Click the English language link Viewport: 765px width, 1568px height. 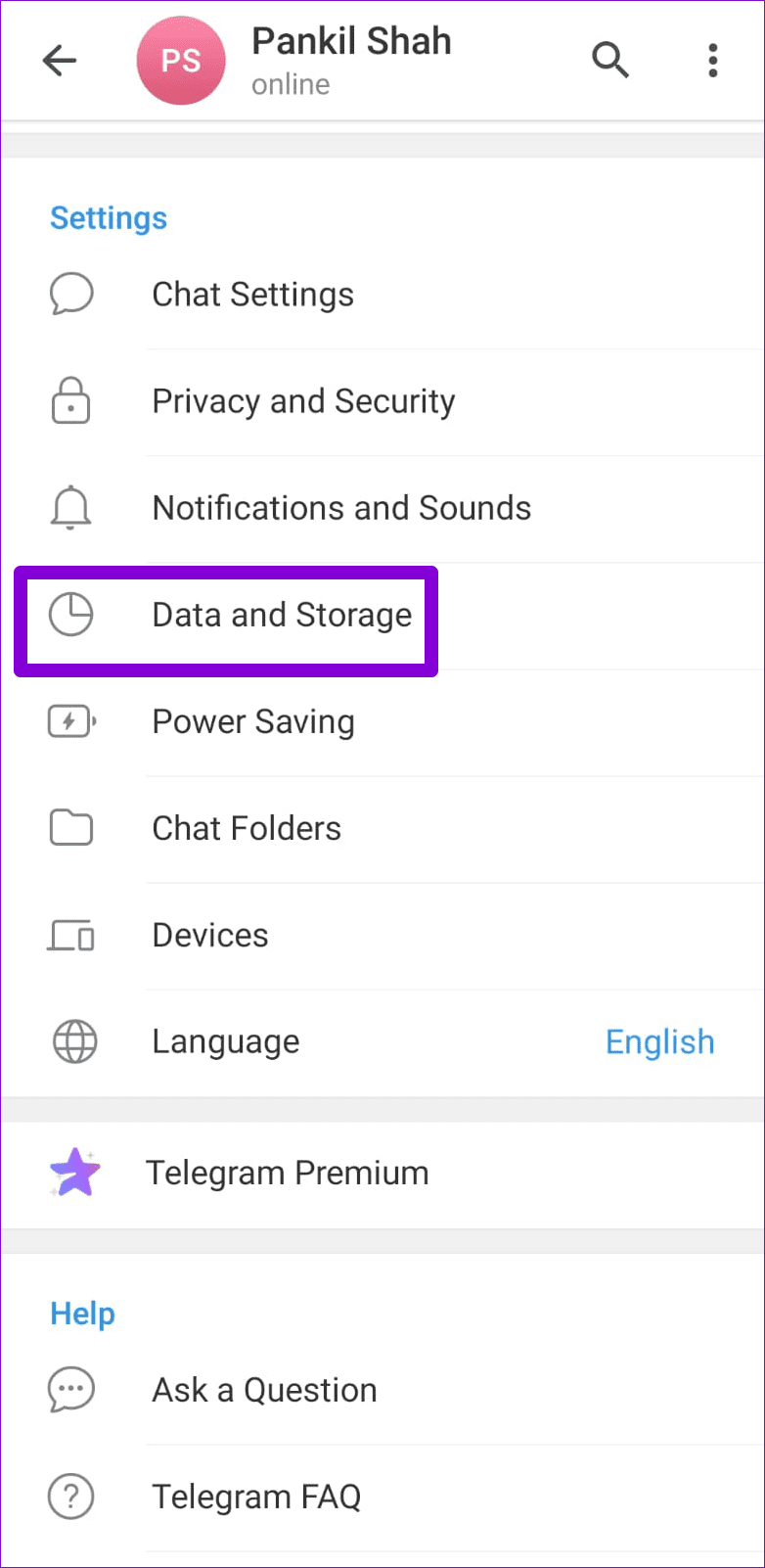[x=659, y=1041]
